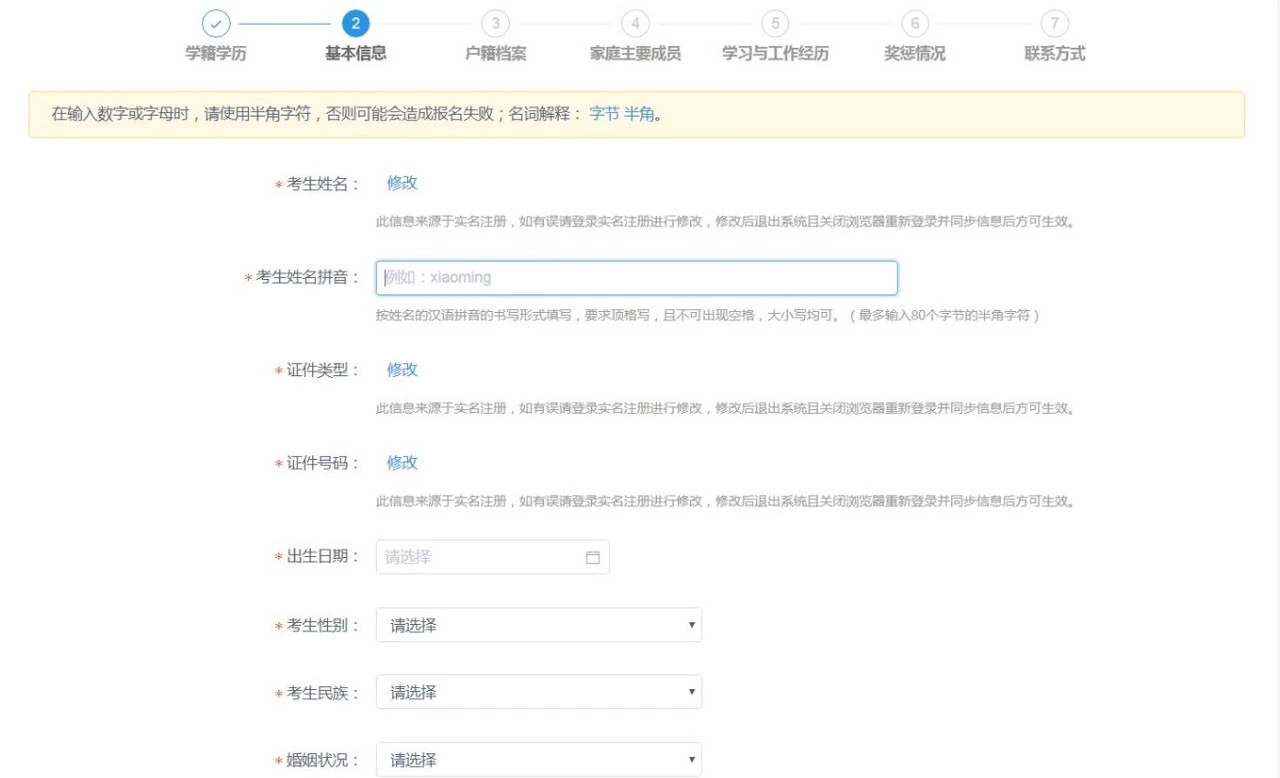The height and width of the screenshot is (778, 1280).
Task: Expand the 考生民族 dropdown list
Action: 538,692
